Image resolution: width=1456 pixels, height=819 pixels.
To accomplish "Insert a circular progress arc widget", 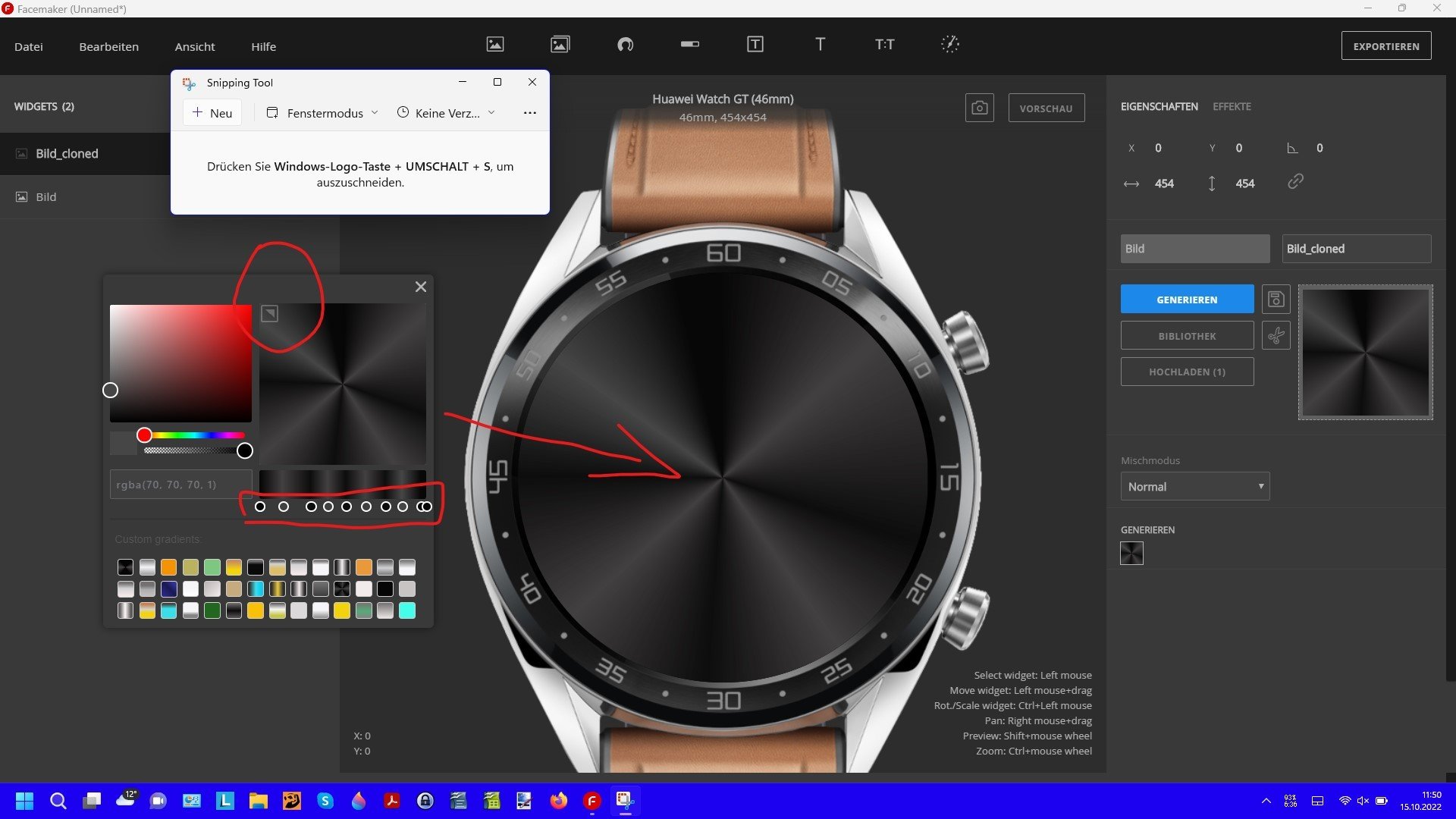I will (625, 45).
